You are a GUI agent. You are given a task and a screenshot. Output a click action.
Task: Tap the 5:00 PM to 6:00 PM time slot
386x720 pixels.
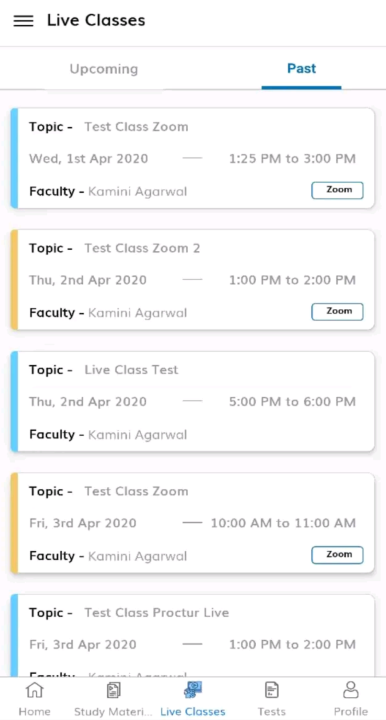coord(292,402)
